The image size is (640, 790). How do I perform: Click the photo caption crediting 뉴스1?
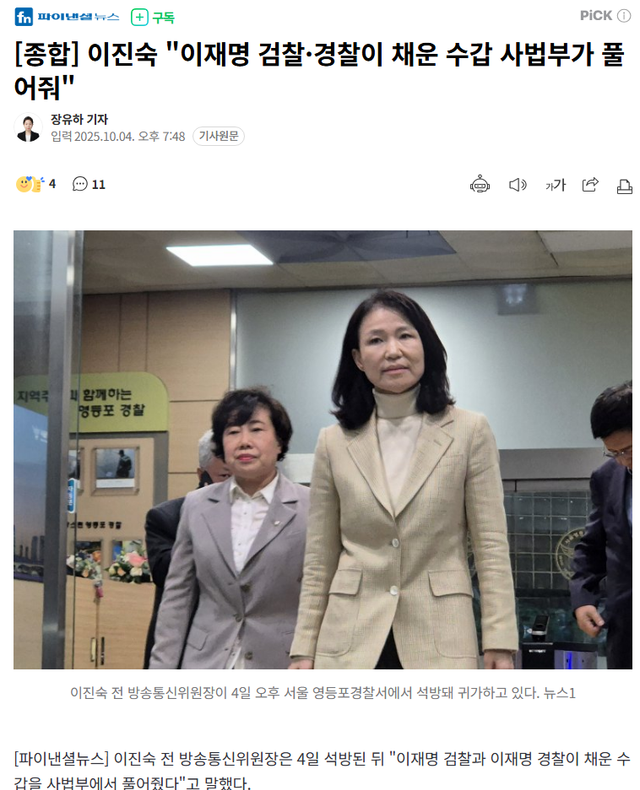click(323, 693)
